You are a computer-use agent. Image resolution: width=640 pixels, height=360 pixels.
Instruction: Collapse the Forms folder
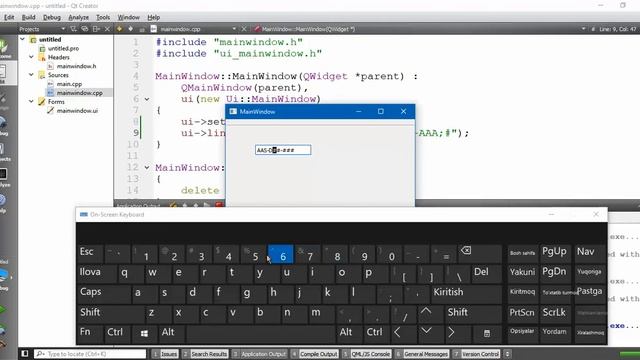tap(31, 101)
